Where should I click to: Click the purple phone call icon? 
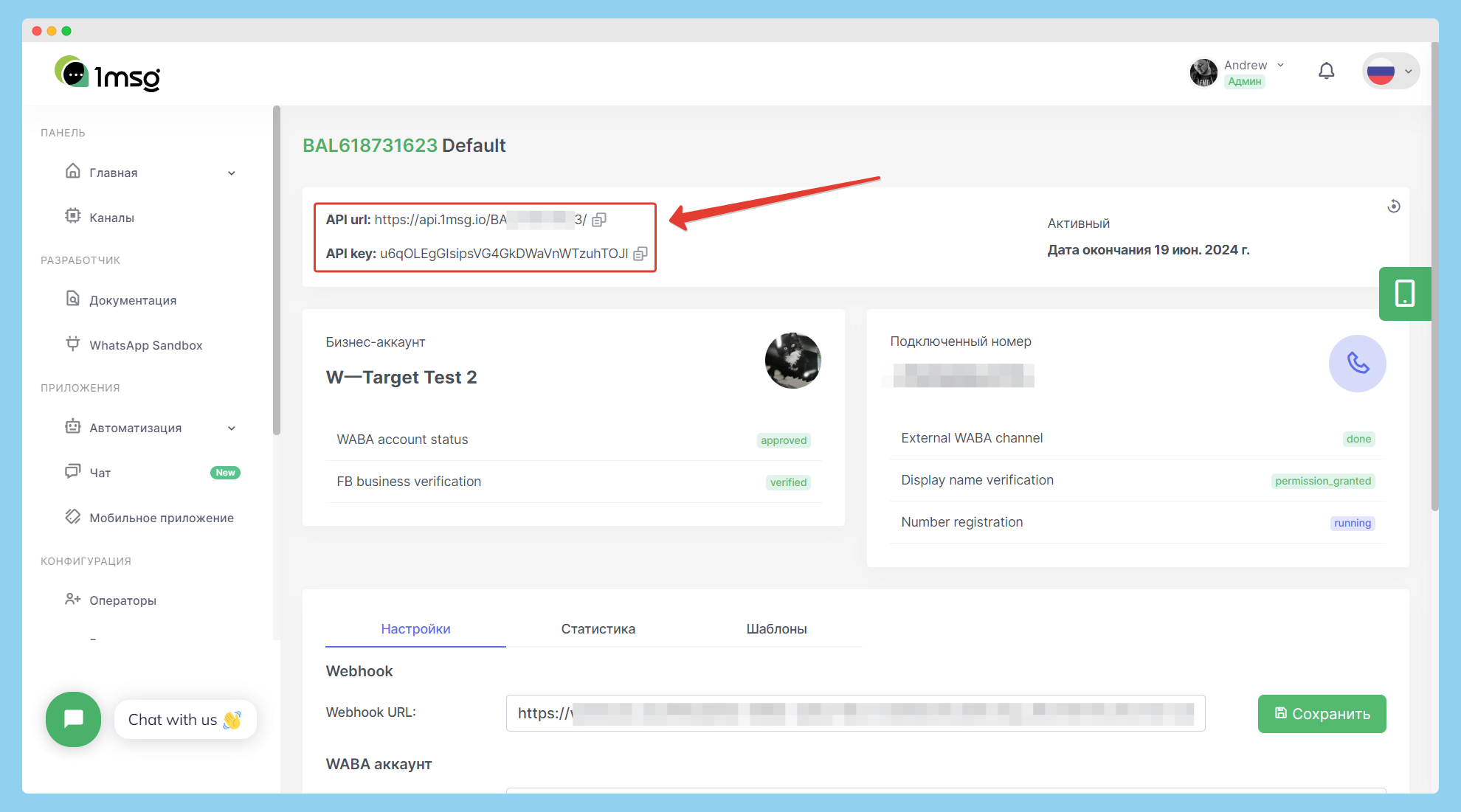tap(1357, 364)
